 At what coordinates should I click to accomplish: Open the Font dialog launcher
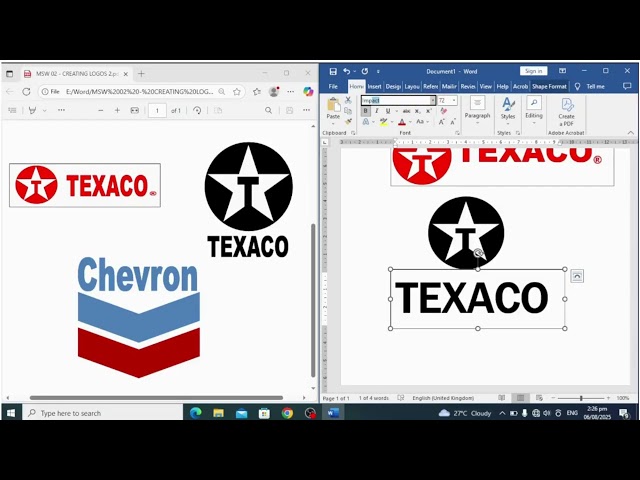tap(457, 133)
